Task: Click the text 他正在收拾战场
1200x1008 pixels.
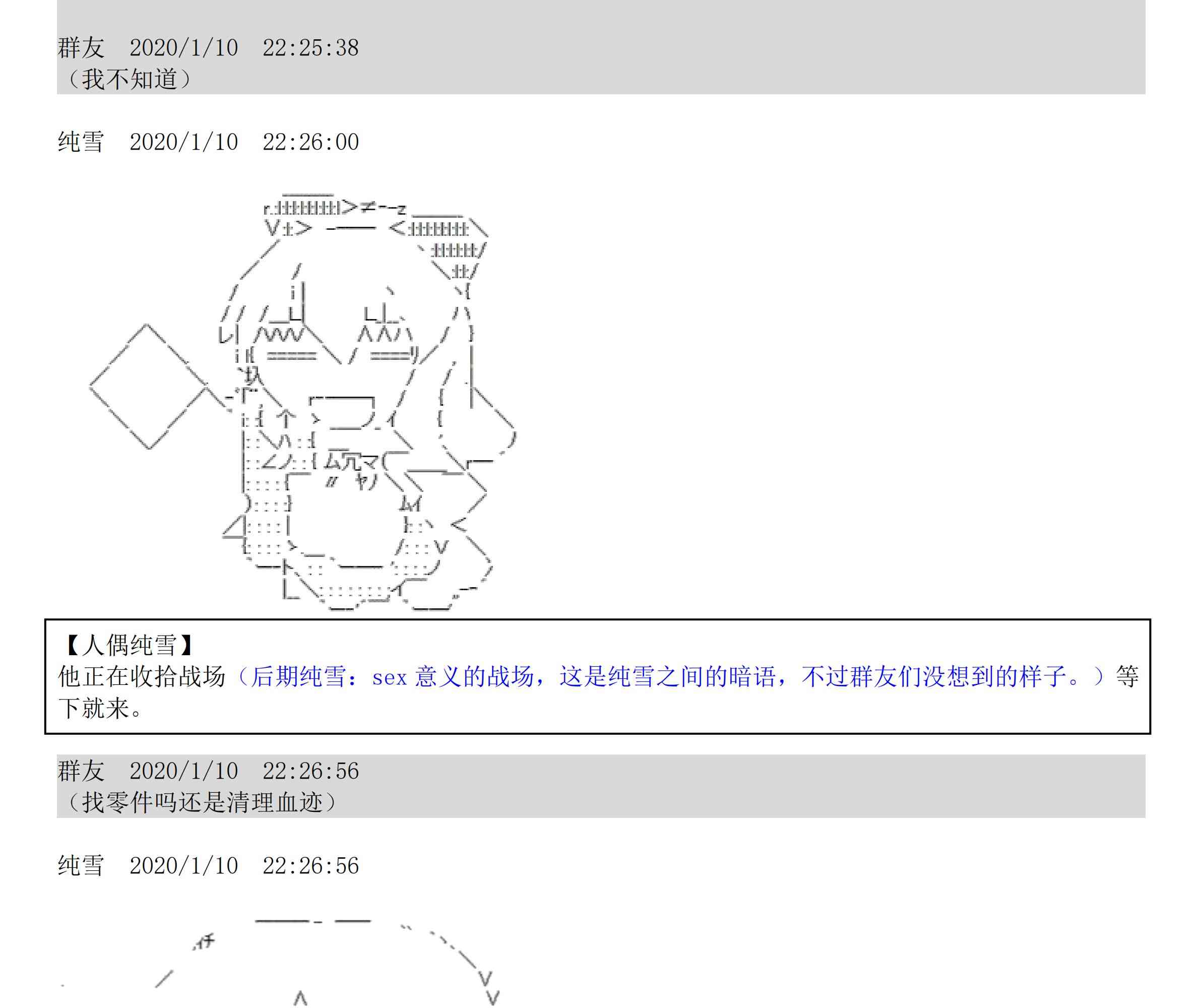Action: pos(142,677)
